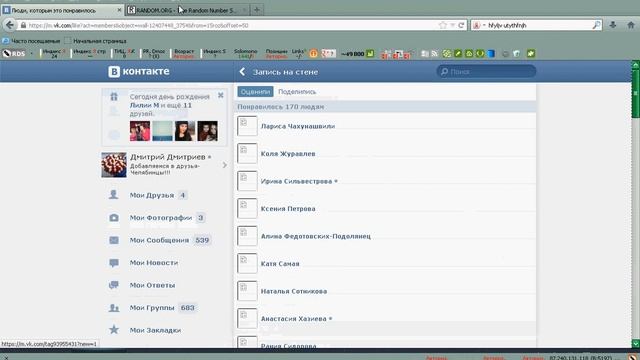Open Наталья Сотникова profile
640x360 pixels.
coord(294,291)
